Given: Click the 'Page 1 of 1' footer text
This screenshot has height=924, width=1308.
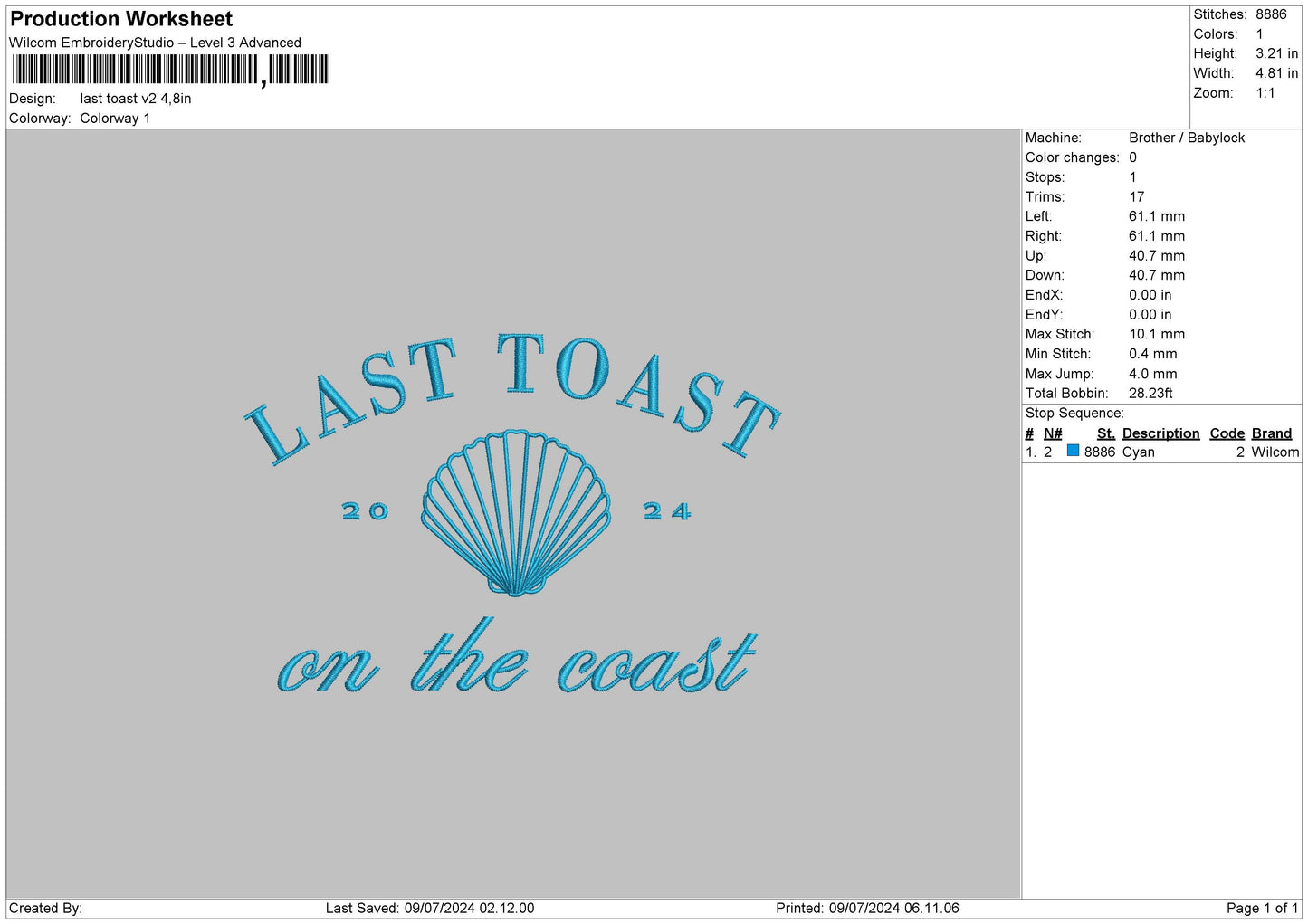Looking at the screenshot, I should coord(1262,908).
